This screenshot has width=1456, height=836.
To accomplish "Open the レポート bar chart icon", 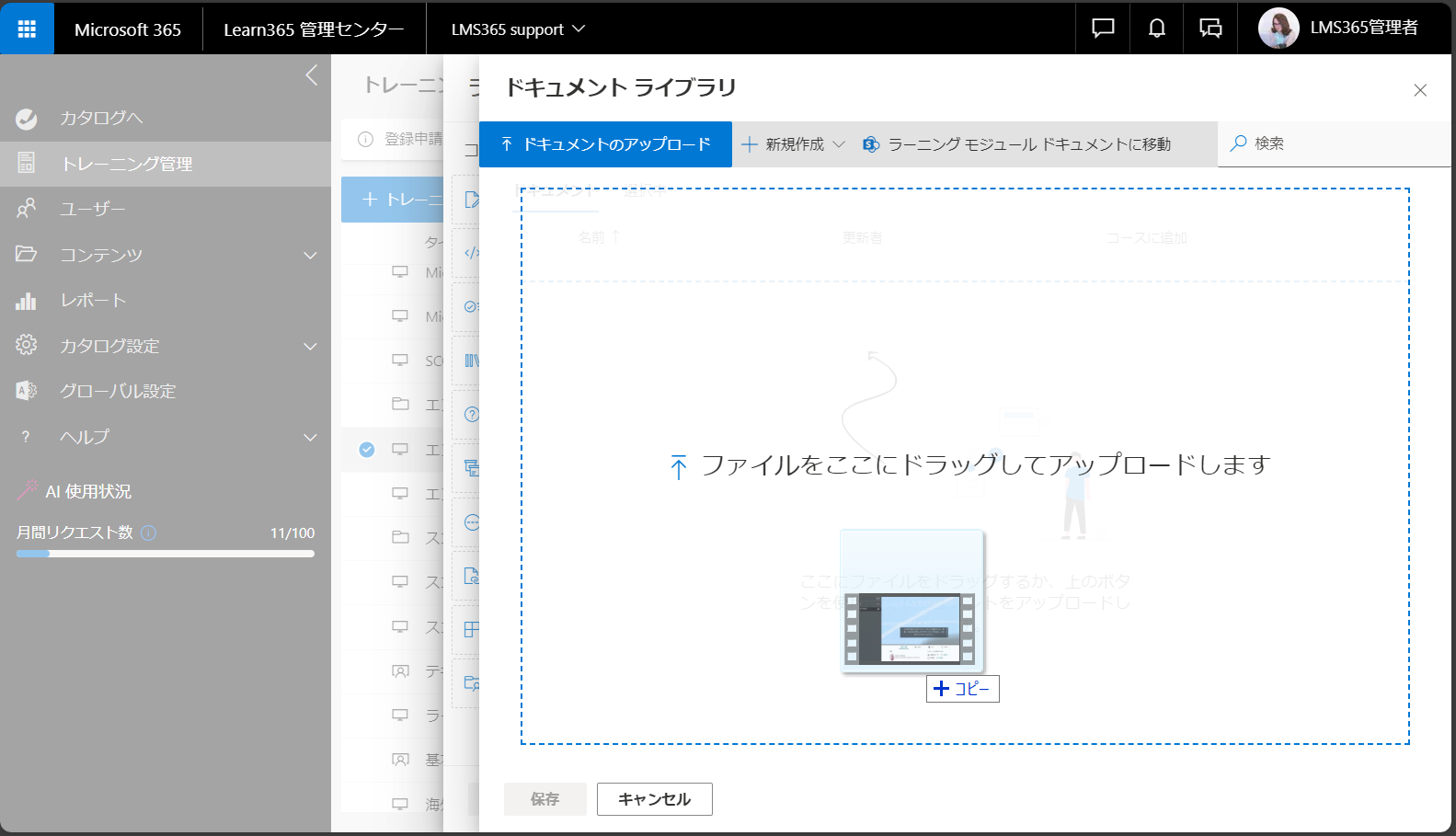I will click(x=27, y=300).
